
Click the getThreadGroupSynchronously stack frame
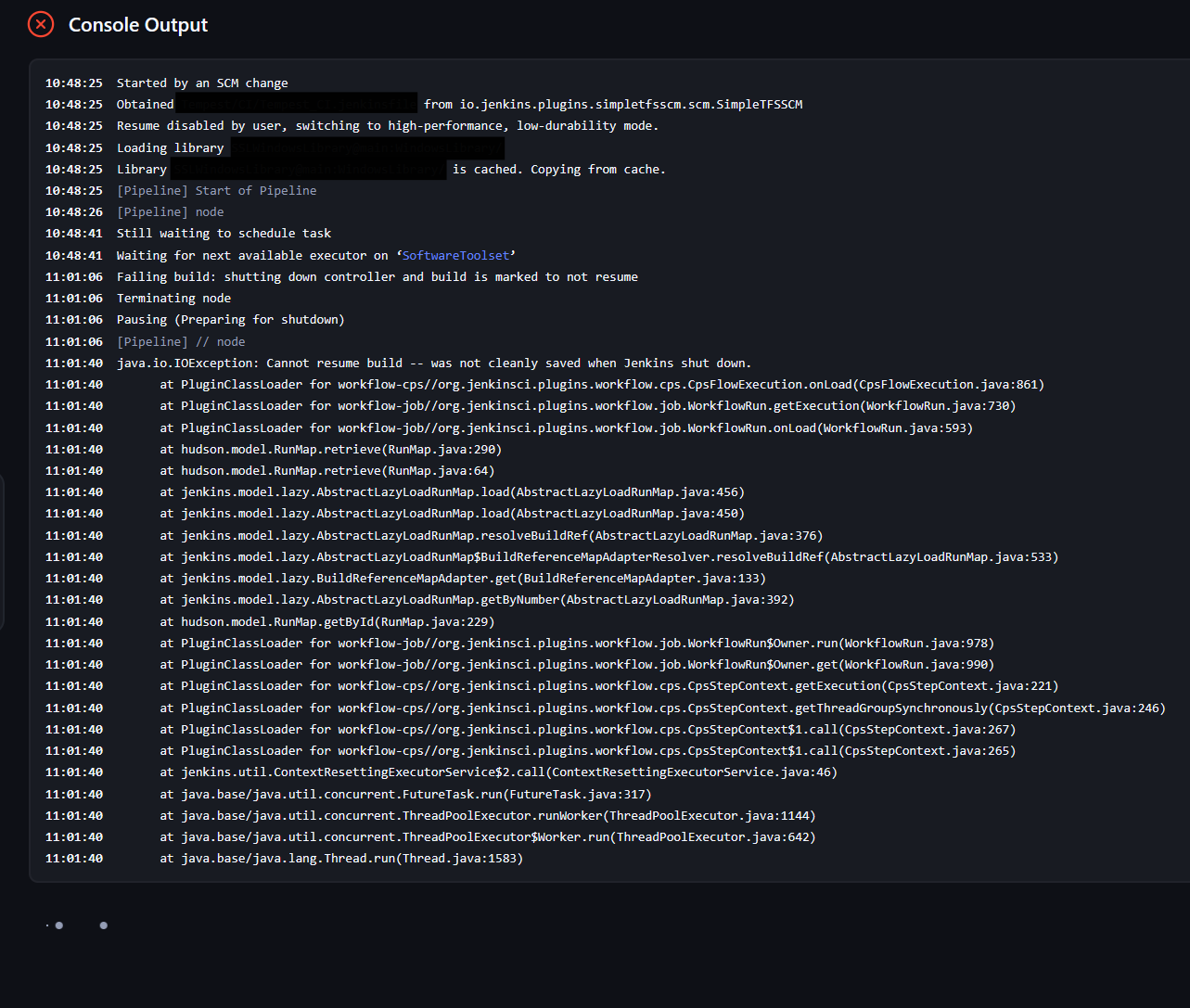(x=661, y=708)
